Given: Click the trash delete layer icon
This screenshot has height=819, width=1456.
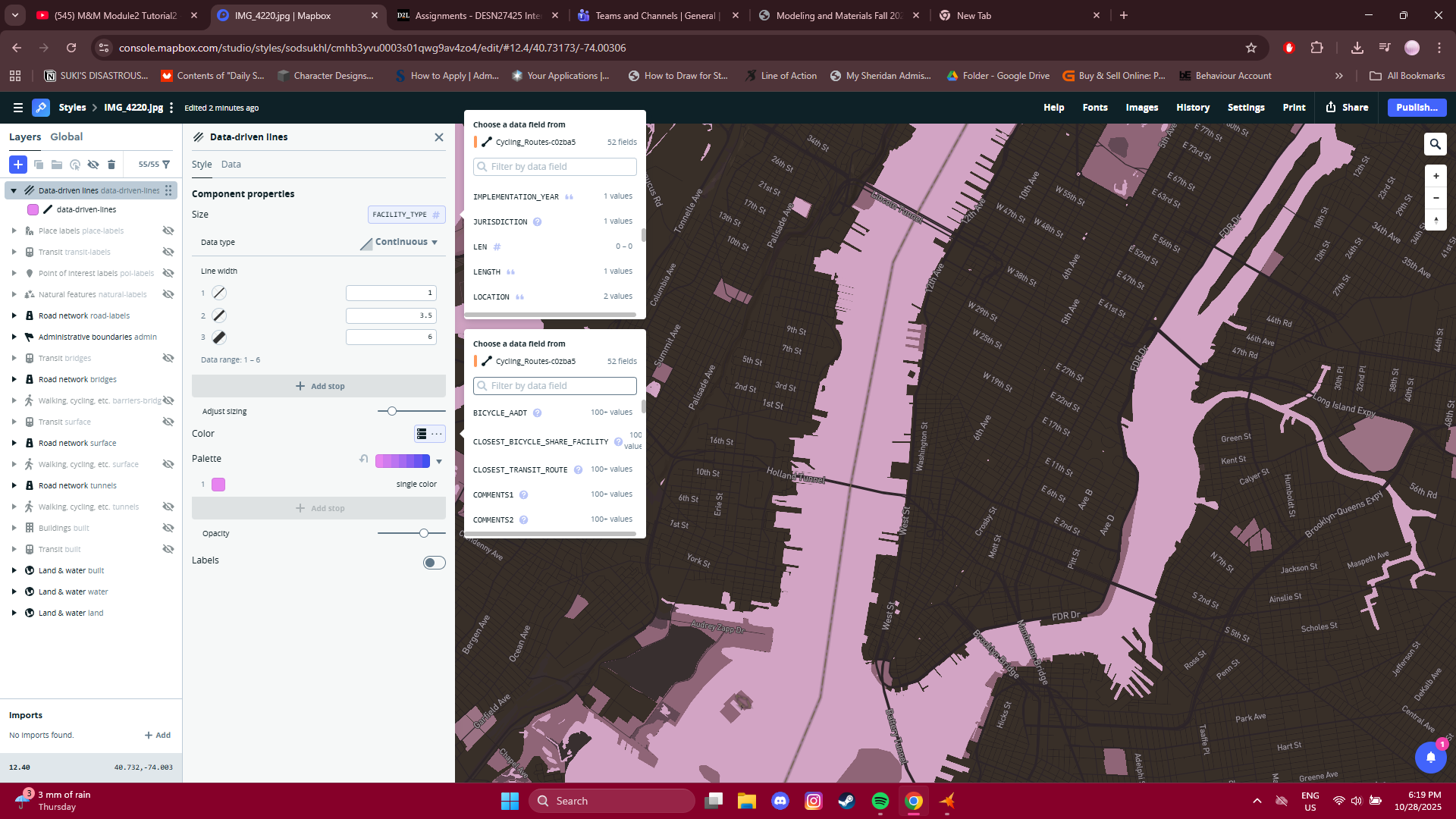Looking at the screenshot, I should click(111, 165).
